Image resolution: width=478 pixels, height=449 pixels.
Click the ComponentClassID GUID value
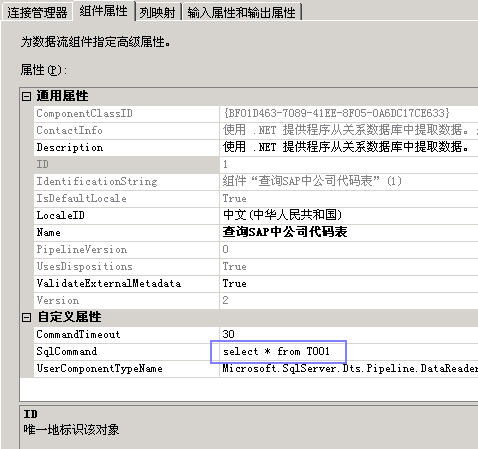point(337,113)
